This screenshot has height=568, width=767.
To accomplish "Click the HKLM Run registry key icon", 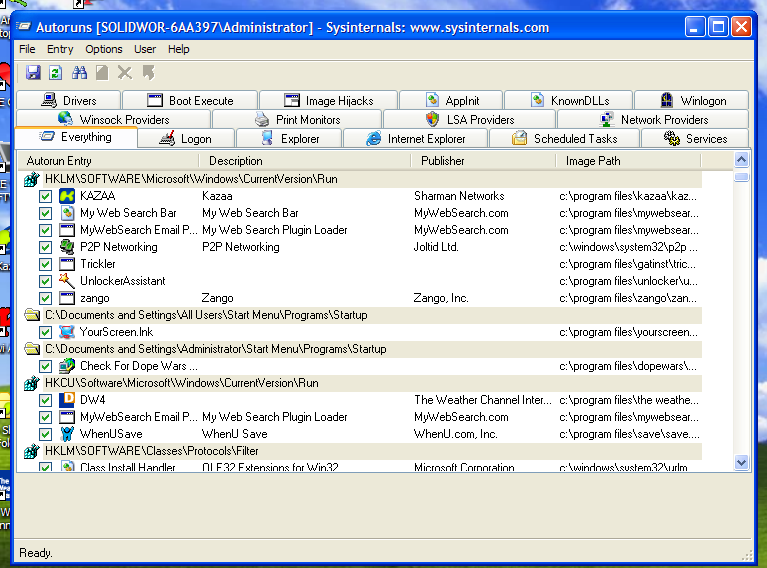I will [x=32, y=180].
